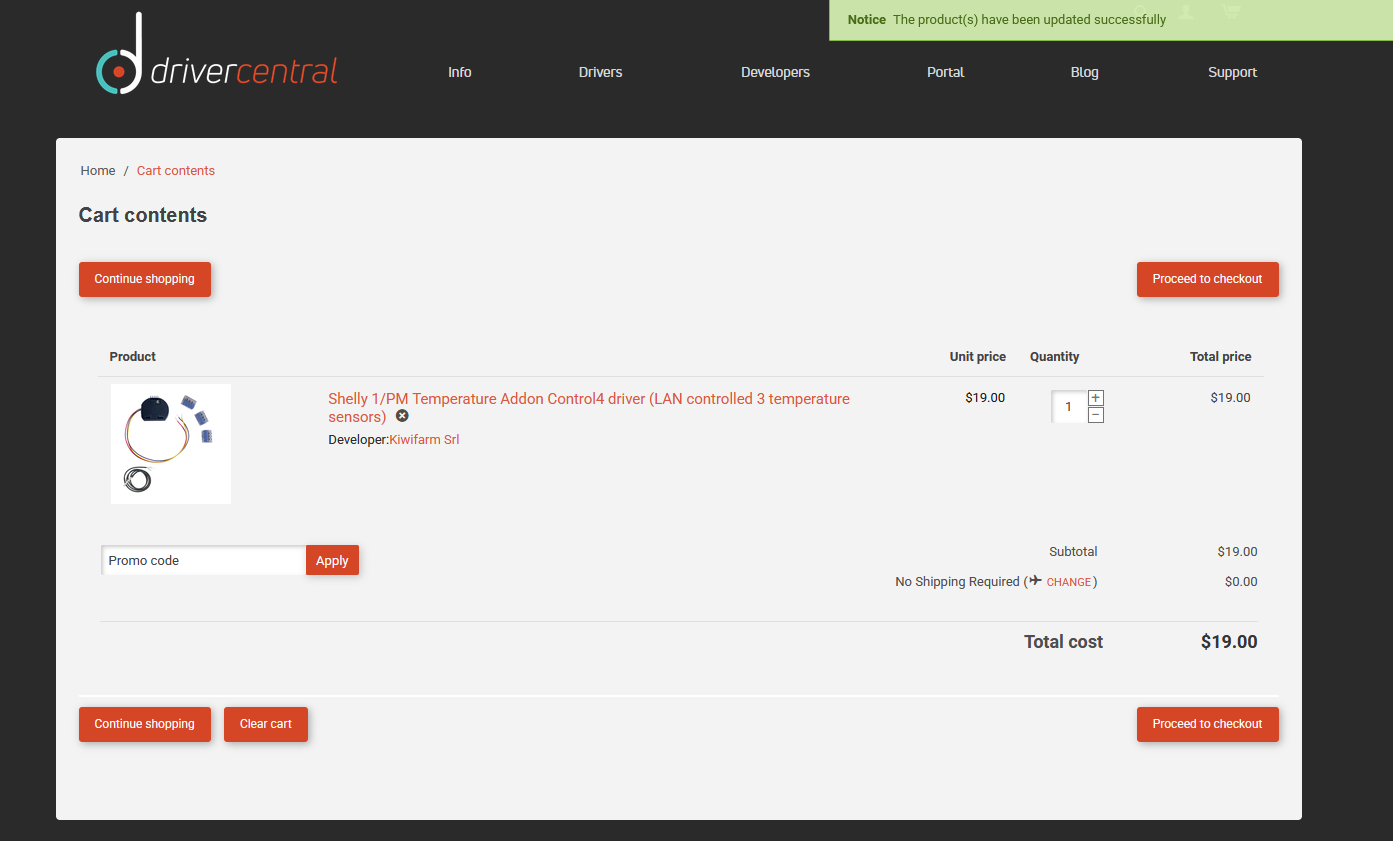The height and width of the screenshot is (841, 1393).
Task: Open the Support menu
Action: [1233, 72]
